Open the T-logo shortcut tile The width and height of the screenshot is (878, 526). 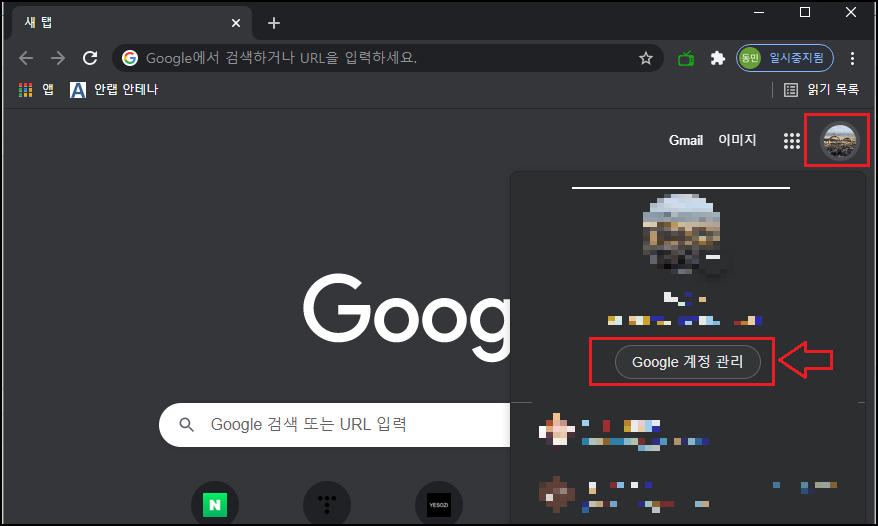pos(327,505)
